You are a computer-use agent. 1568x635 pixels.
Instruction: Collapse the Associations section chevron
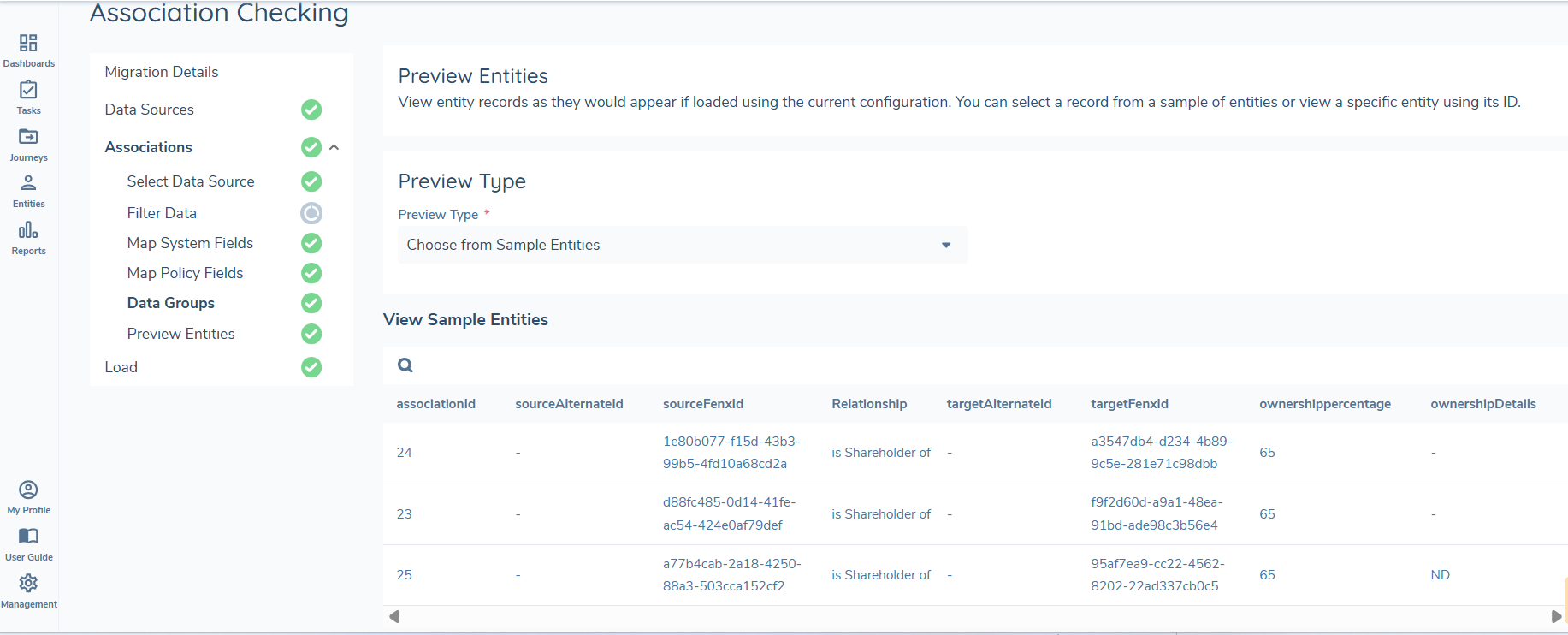click(334, 147)
